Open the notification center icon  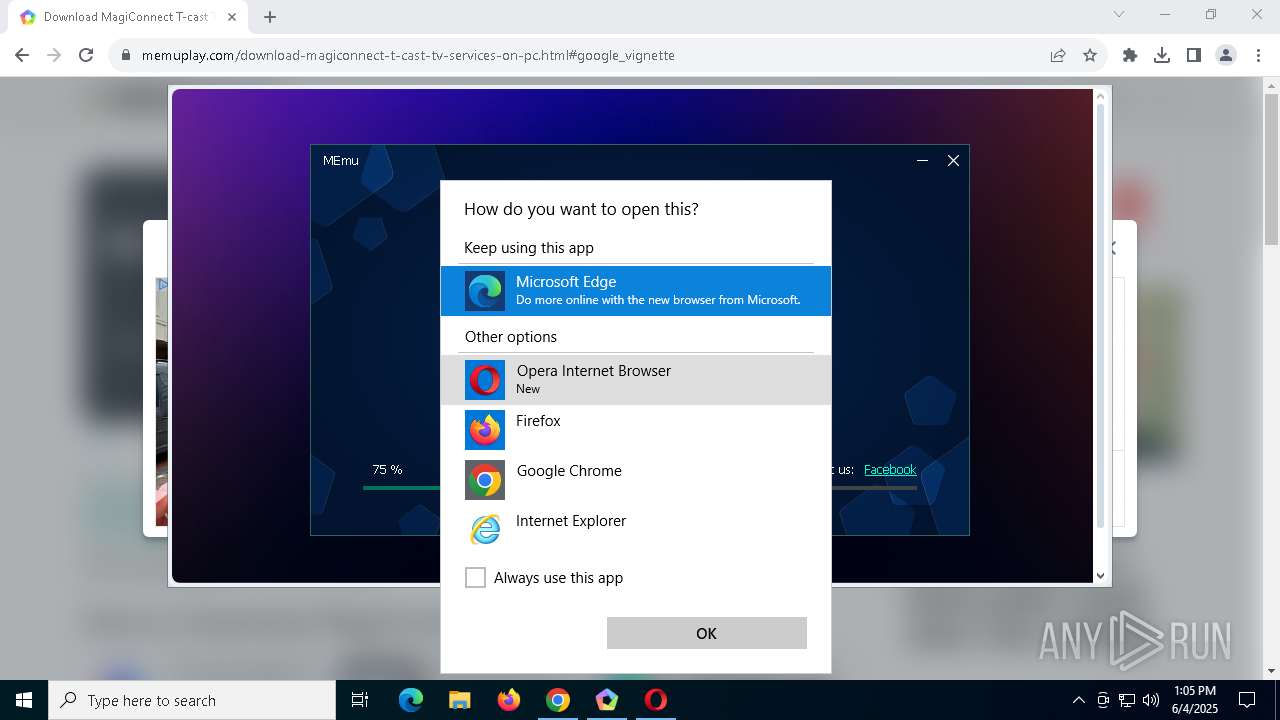1247,700
